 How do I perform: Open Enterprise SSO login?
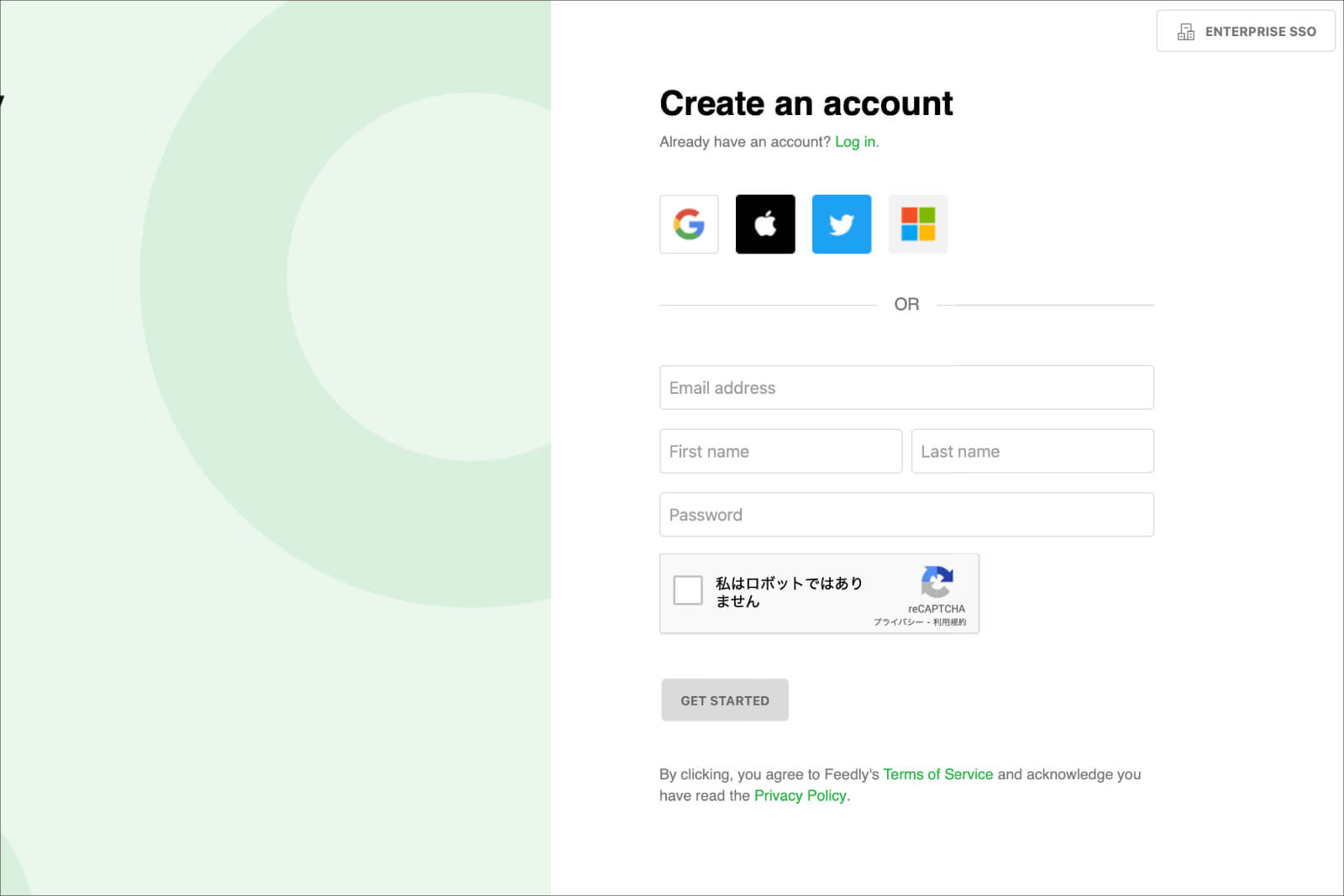[x=1246, y=31]
